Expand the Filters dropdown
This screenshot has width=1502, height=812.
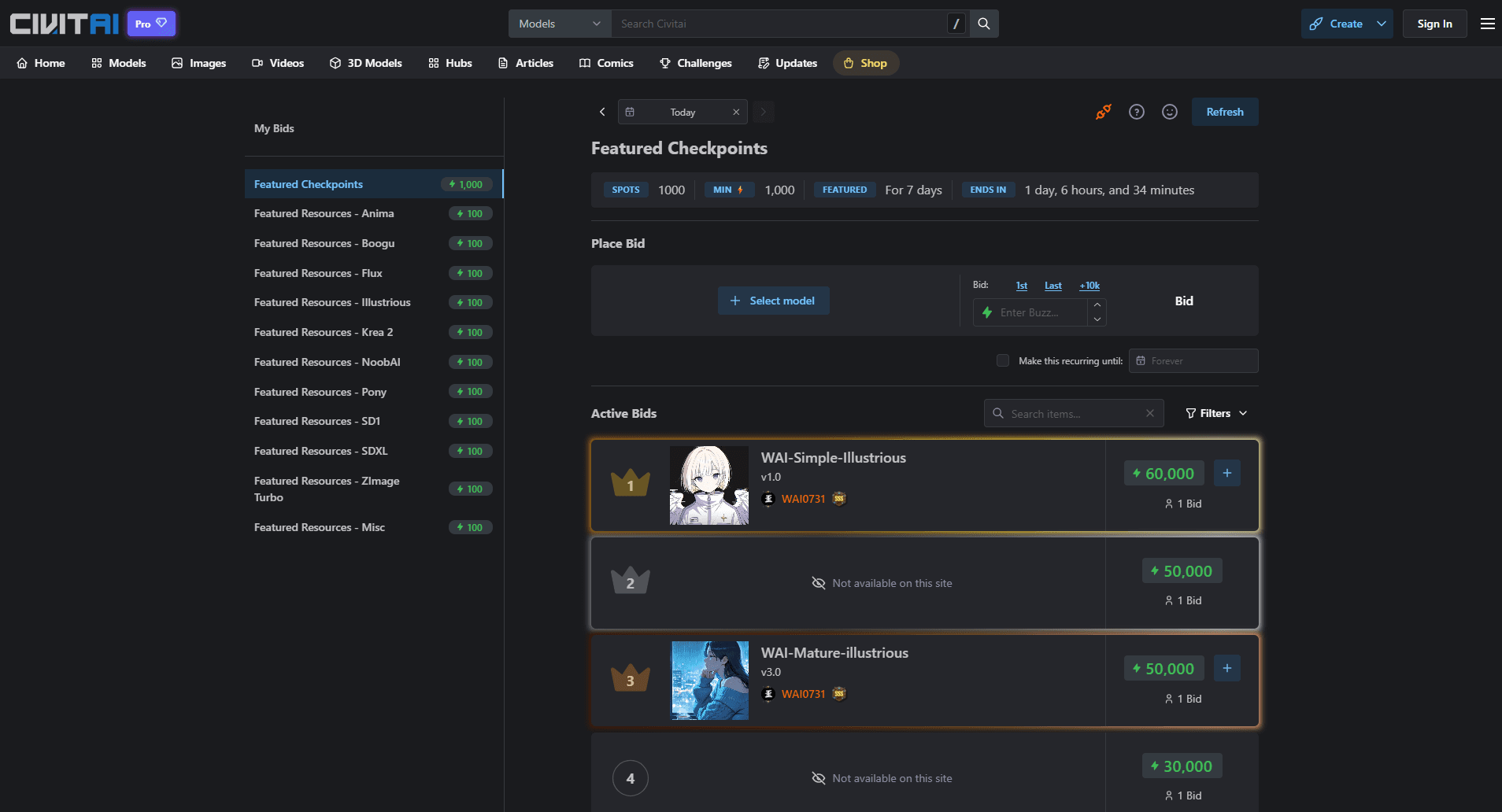(x=1216, y=413)
